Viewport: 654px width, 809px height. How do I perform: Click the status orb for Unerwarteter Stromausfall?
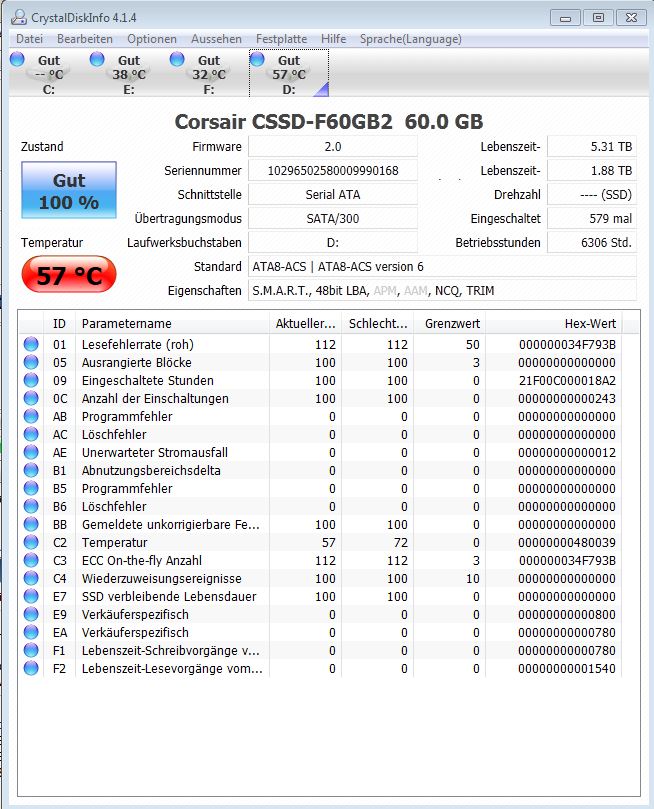31,452
